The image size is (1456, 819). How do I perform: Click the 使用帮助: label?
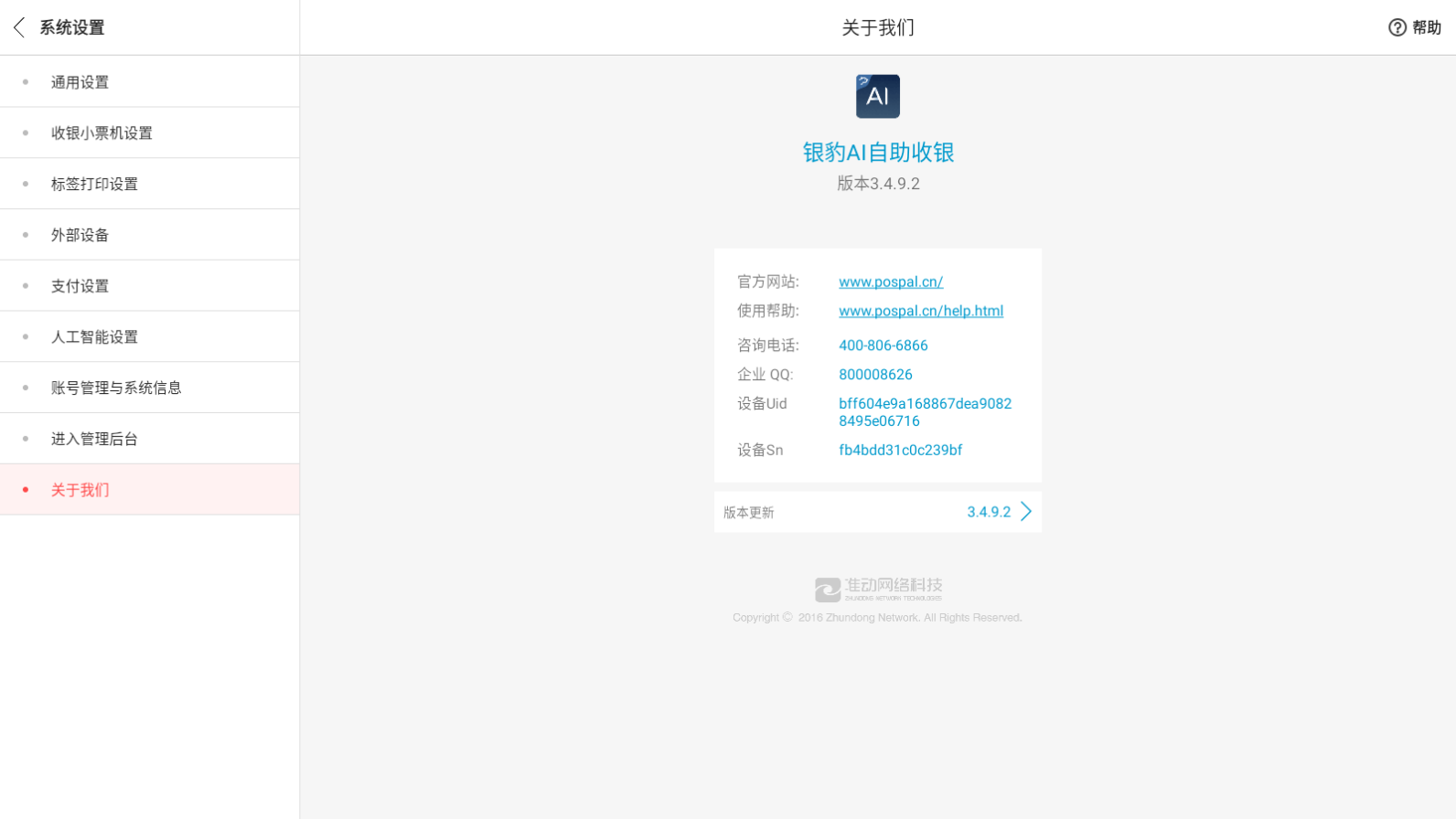[x=768, y=311]
